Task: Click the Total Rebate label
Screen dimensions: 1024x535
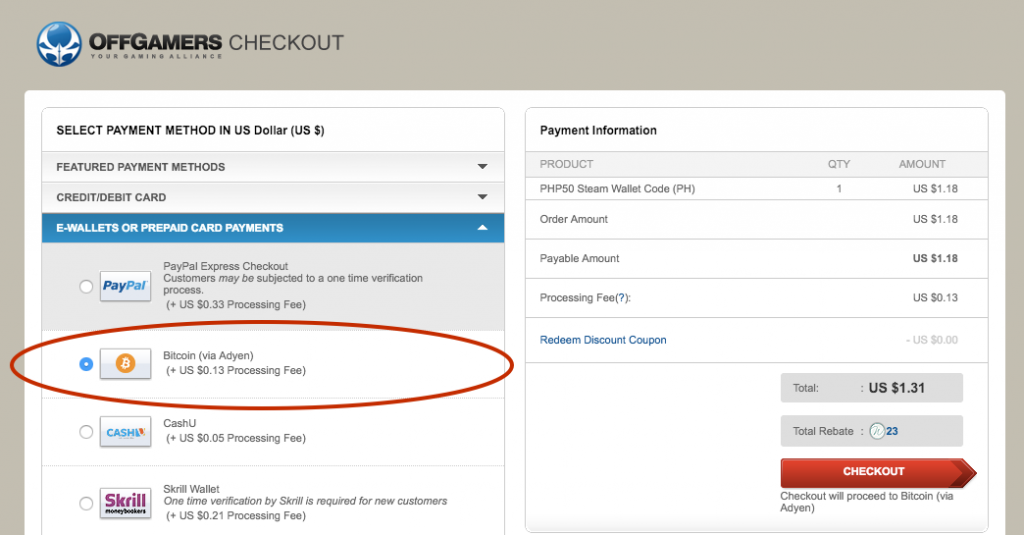Action: pyautogui.click(x=823, y=431)
